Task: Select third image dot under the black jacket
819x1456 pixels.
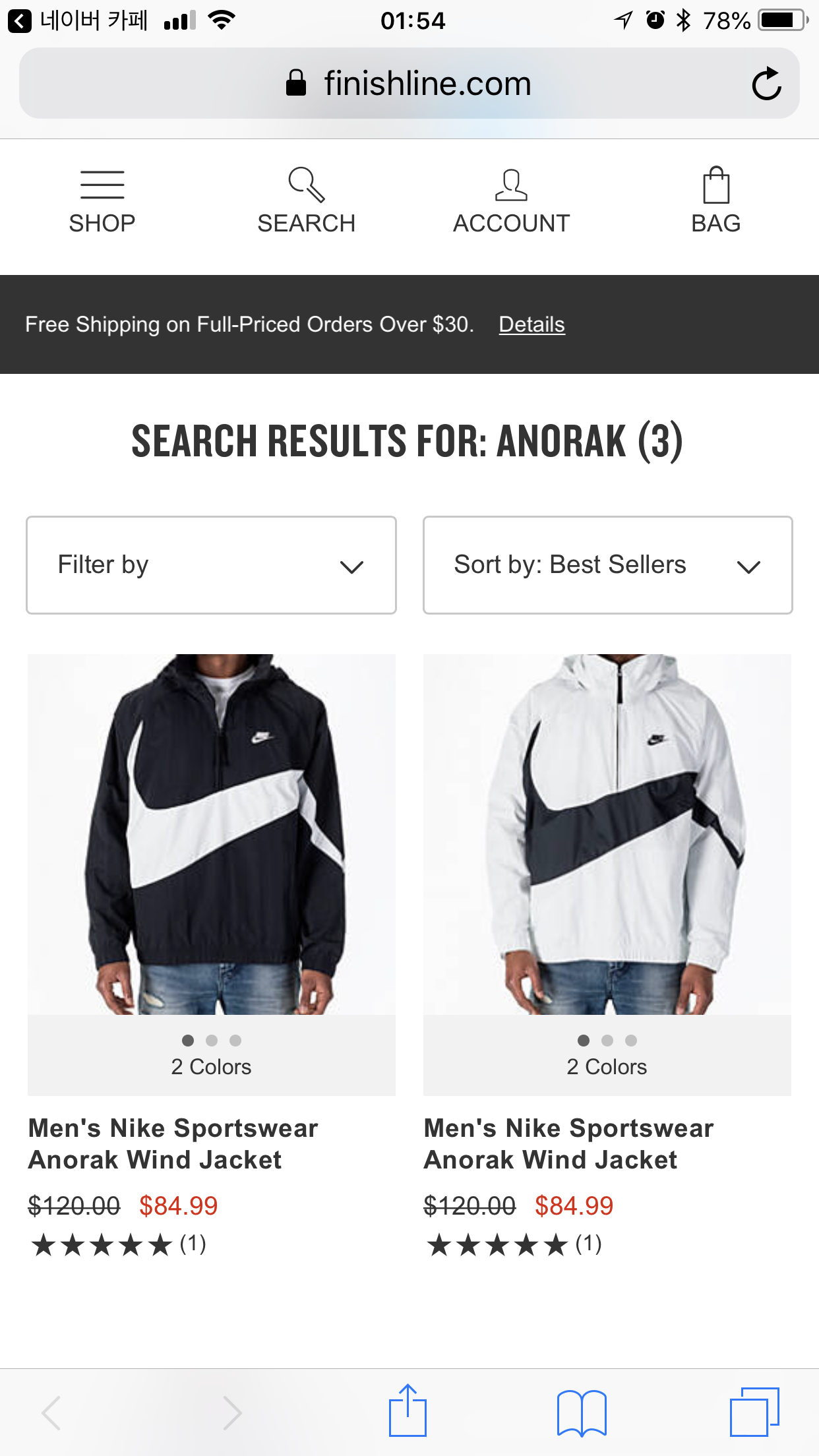Action: pyautogui.click(x=235, y=1041)
